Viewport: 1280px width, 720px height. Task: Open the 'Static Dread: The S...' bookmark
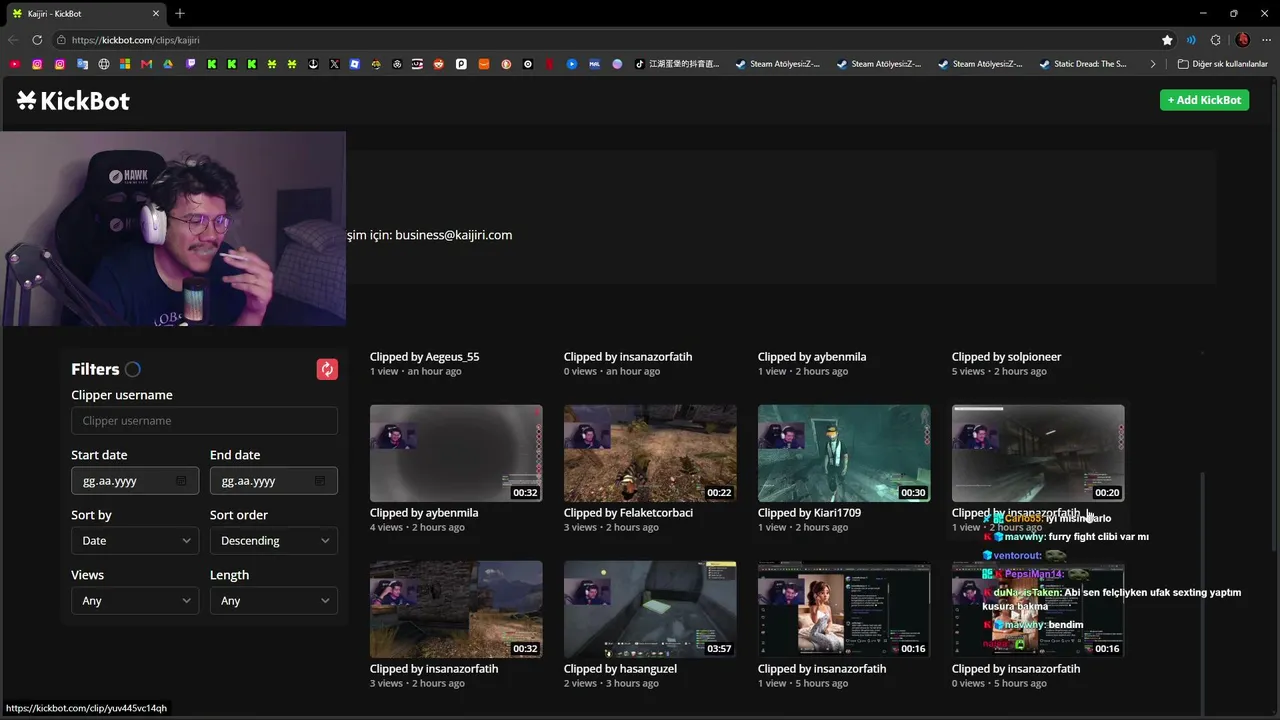[x=1084, y=64]
